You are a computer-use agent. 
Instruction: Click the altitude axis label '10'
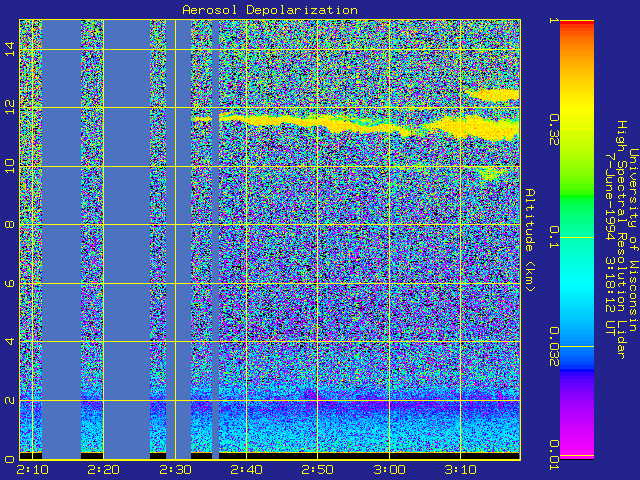[10, 166]
